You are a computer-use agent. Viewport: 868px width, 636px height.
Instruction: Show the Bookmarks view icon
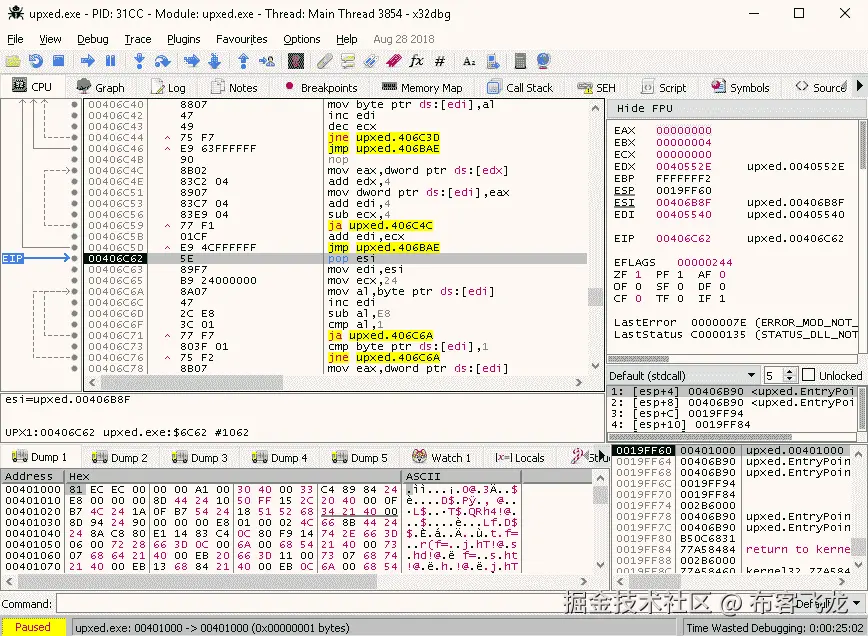[x=393, y=61]
